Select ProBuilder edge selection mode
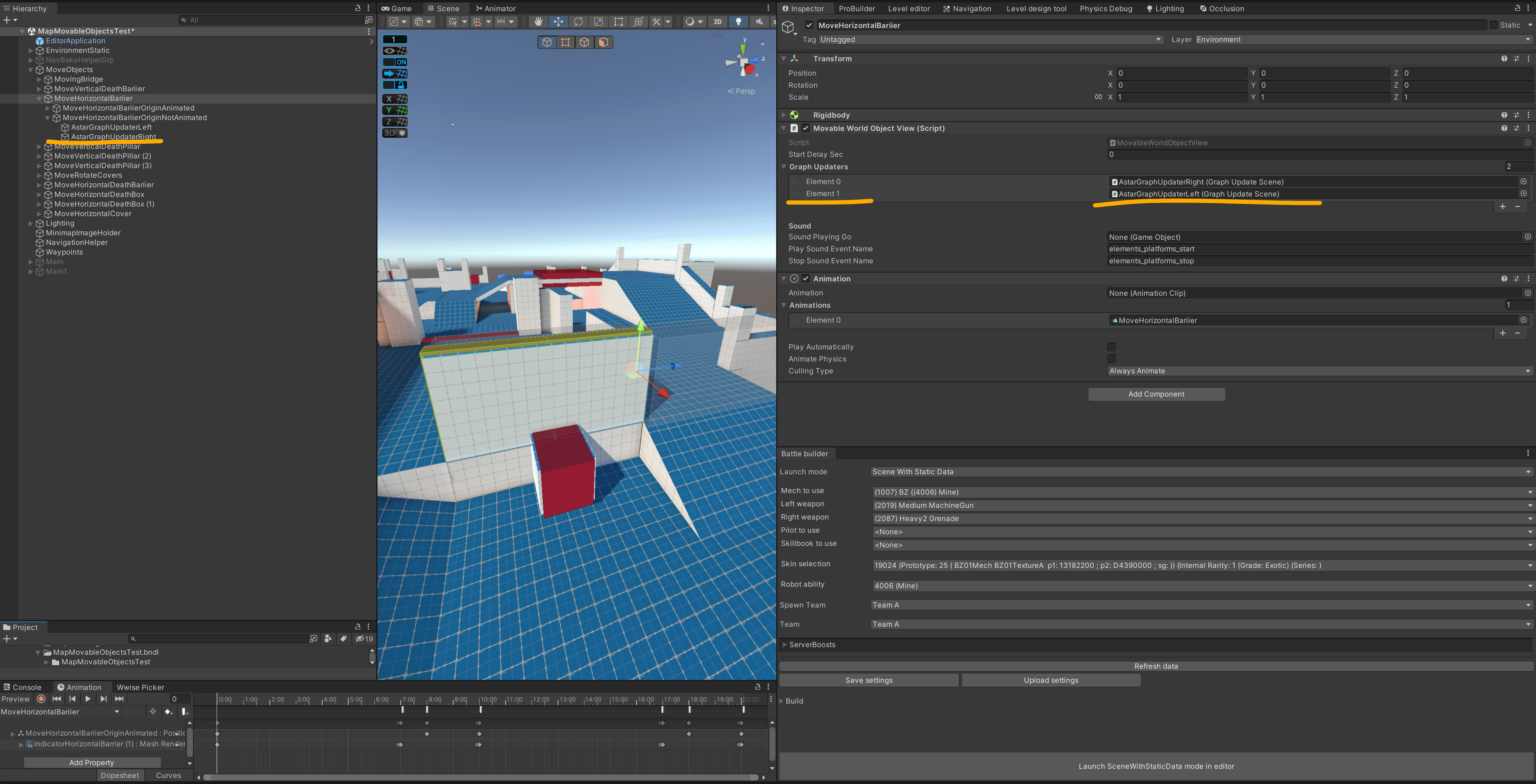Viewport: 1536px width, 784px height. pos(584,42)
